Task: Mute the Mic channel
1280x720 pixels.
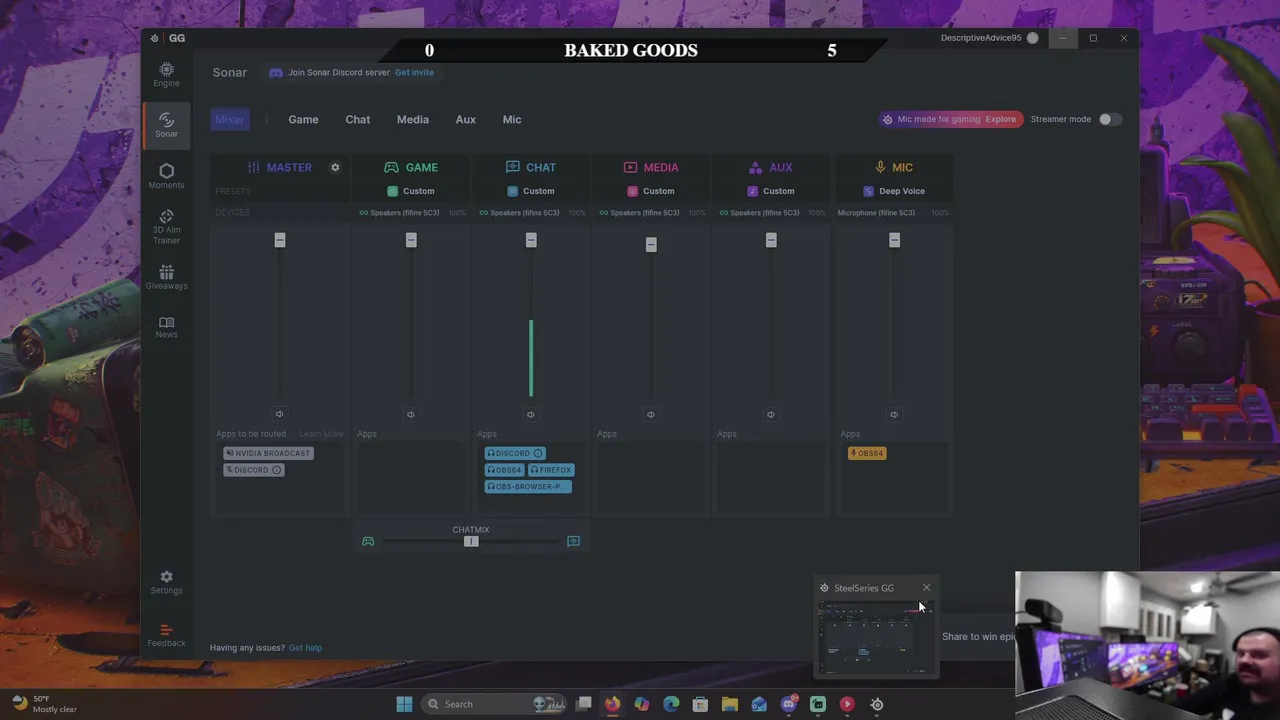Action: tap(894, 414)
